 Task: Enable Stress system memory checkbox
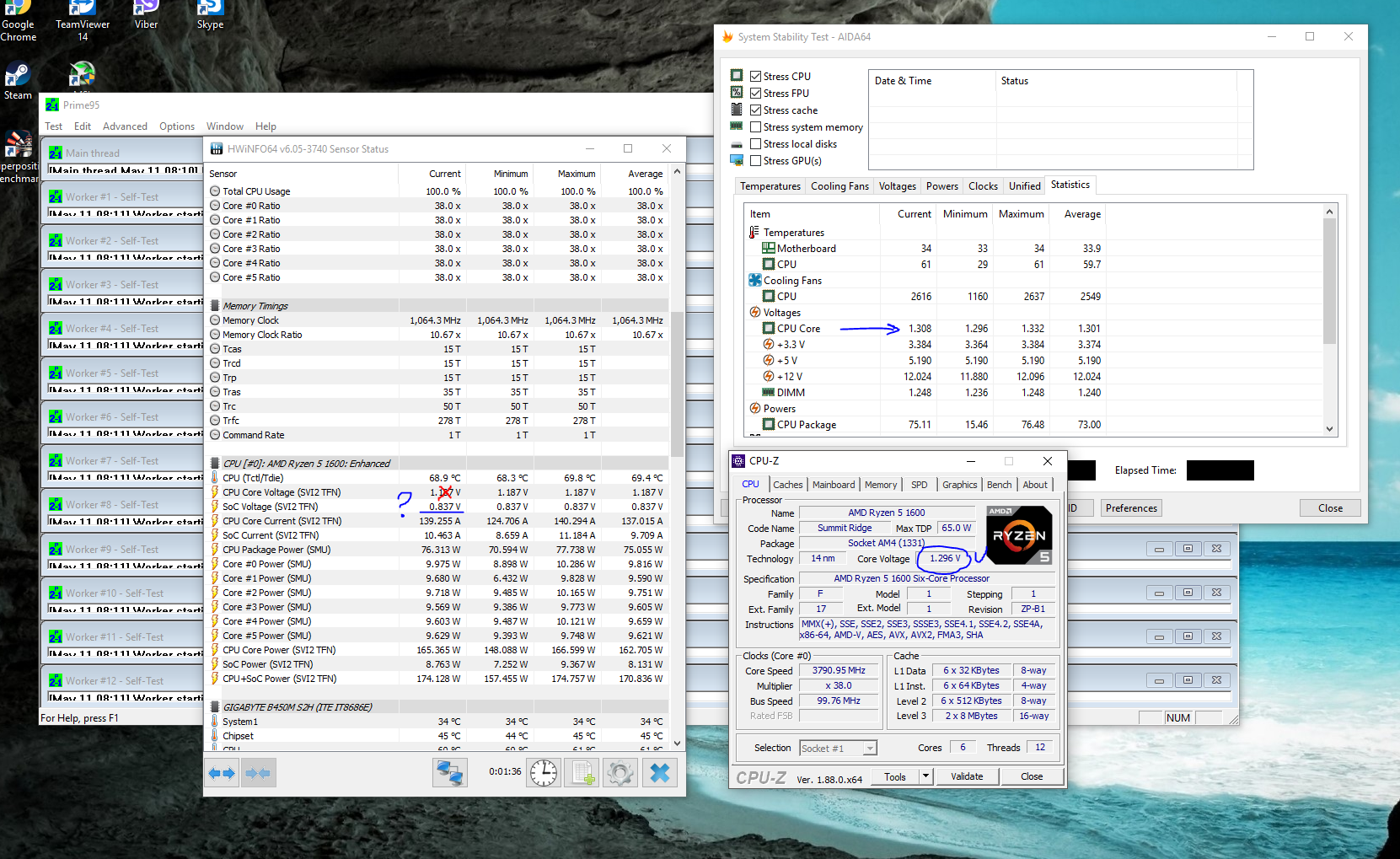[x=756, y=127]
